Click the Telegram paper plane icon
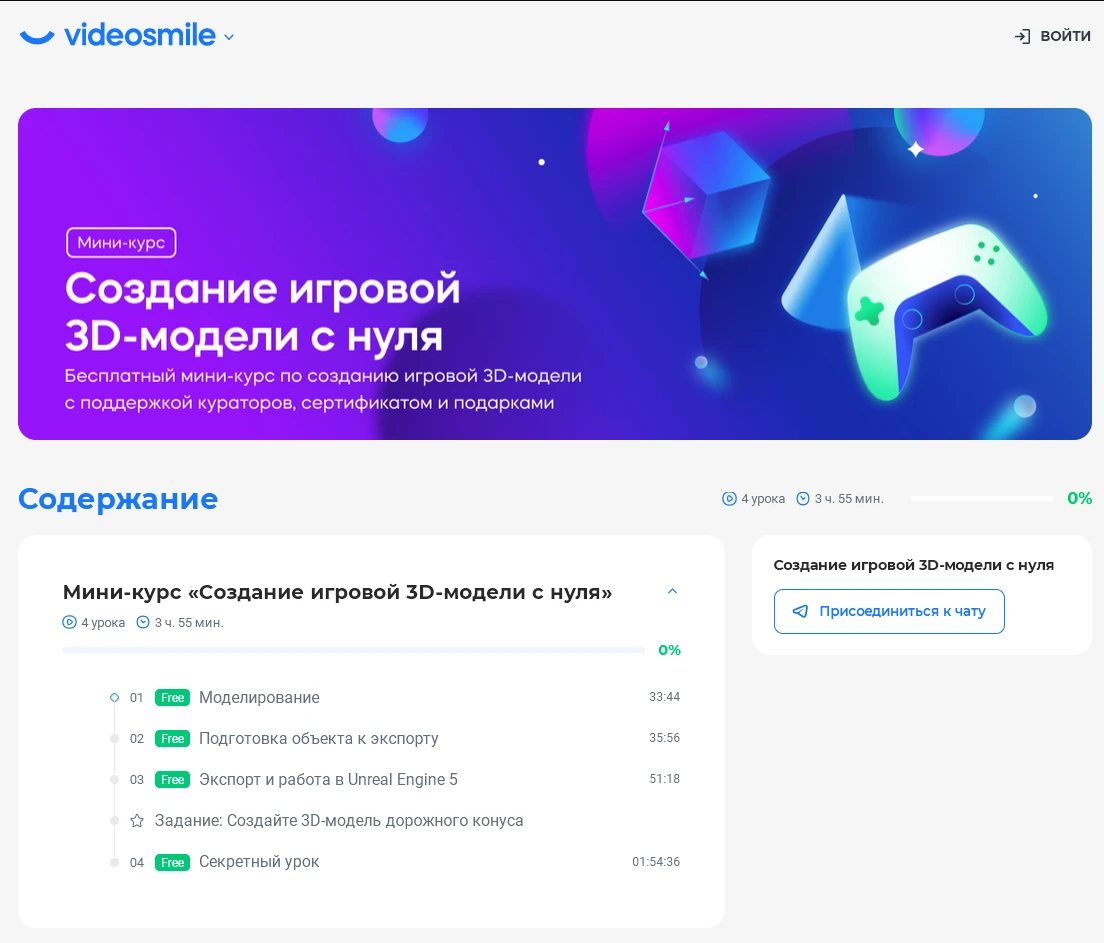 pyautogui.click(x=801, y=611)
